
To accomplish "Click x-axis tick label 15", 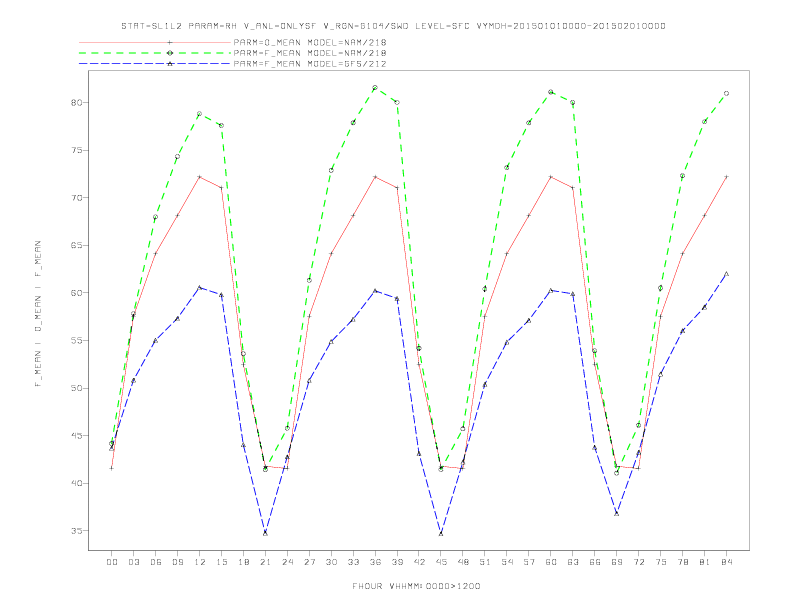I will pyautogui.click(x=222, y=562).
